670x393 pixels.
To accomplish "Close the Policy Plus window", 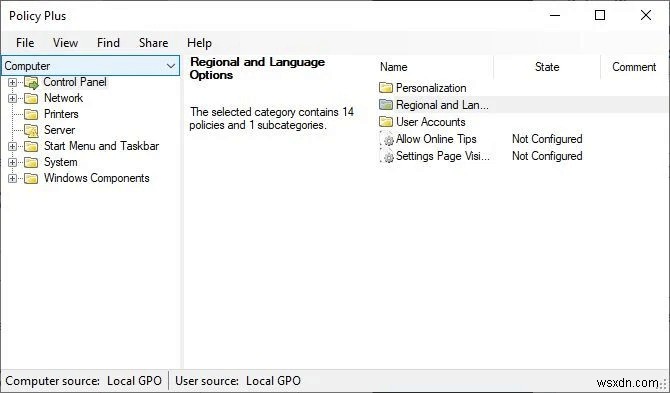I will (x=646, y=16).
